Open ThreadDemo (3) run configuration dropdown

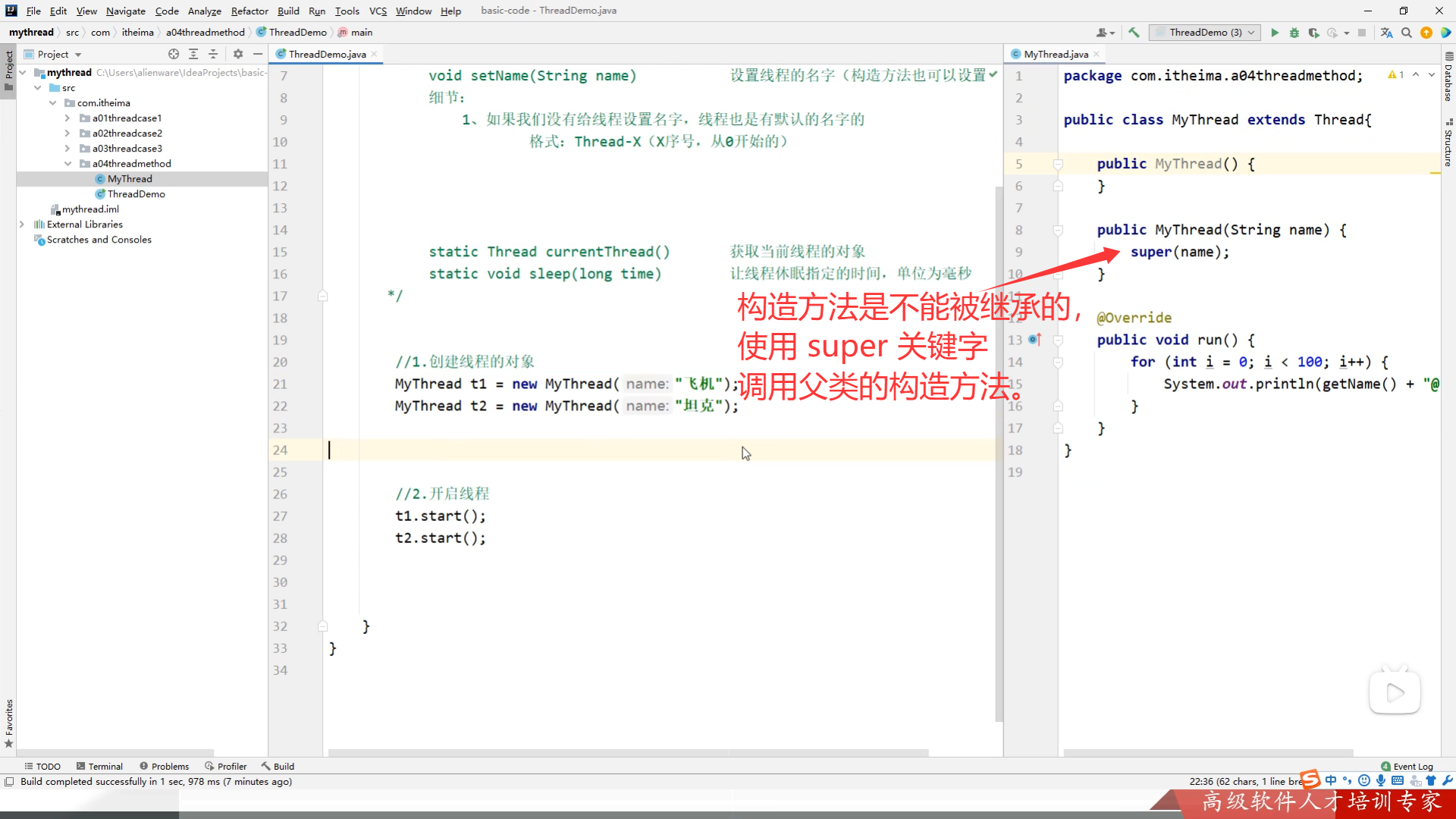[x=1205, y=33]
